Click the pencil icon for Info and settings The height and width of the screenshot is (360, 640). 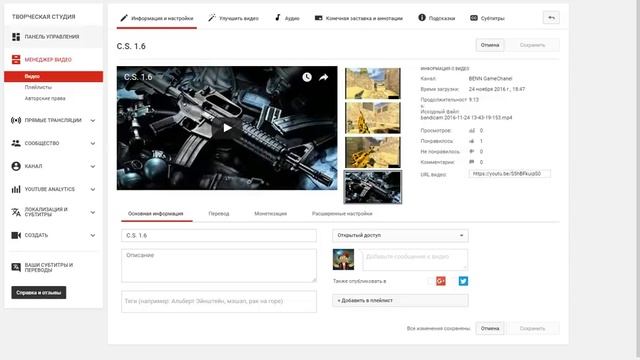click(124, 18)
